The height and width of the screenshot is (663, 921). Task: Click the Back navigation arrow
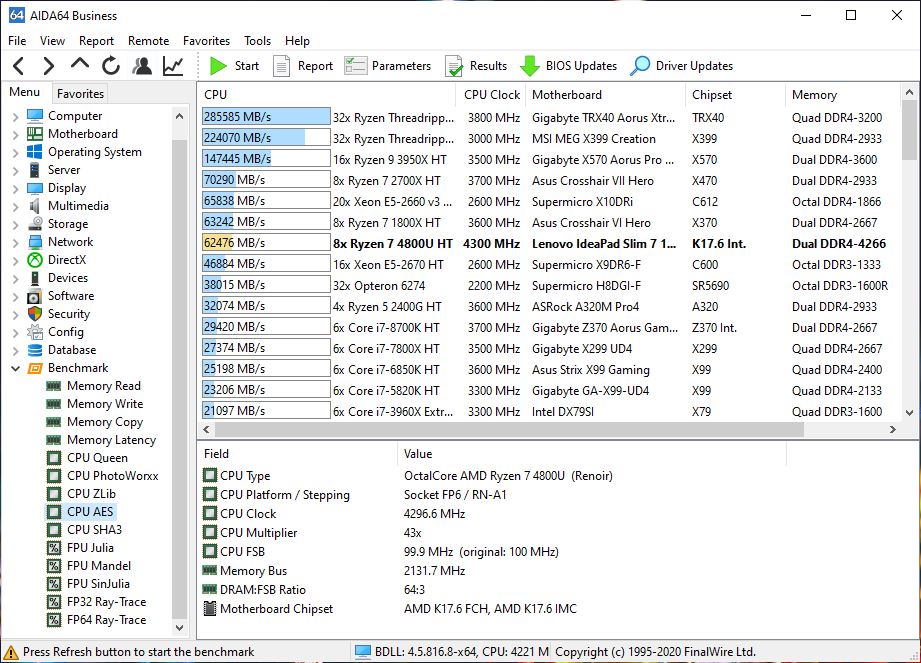(18, 66)
